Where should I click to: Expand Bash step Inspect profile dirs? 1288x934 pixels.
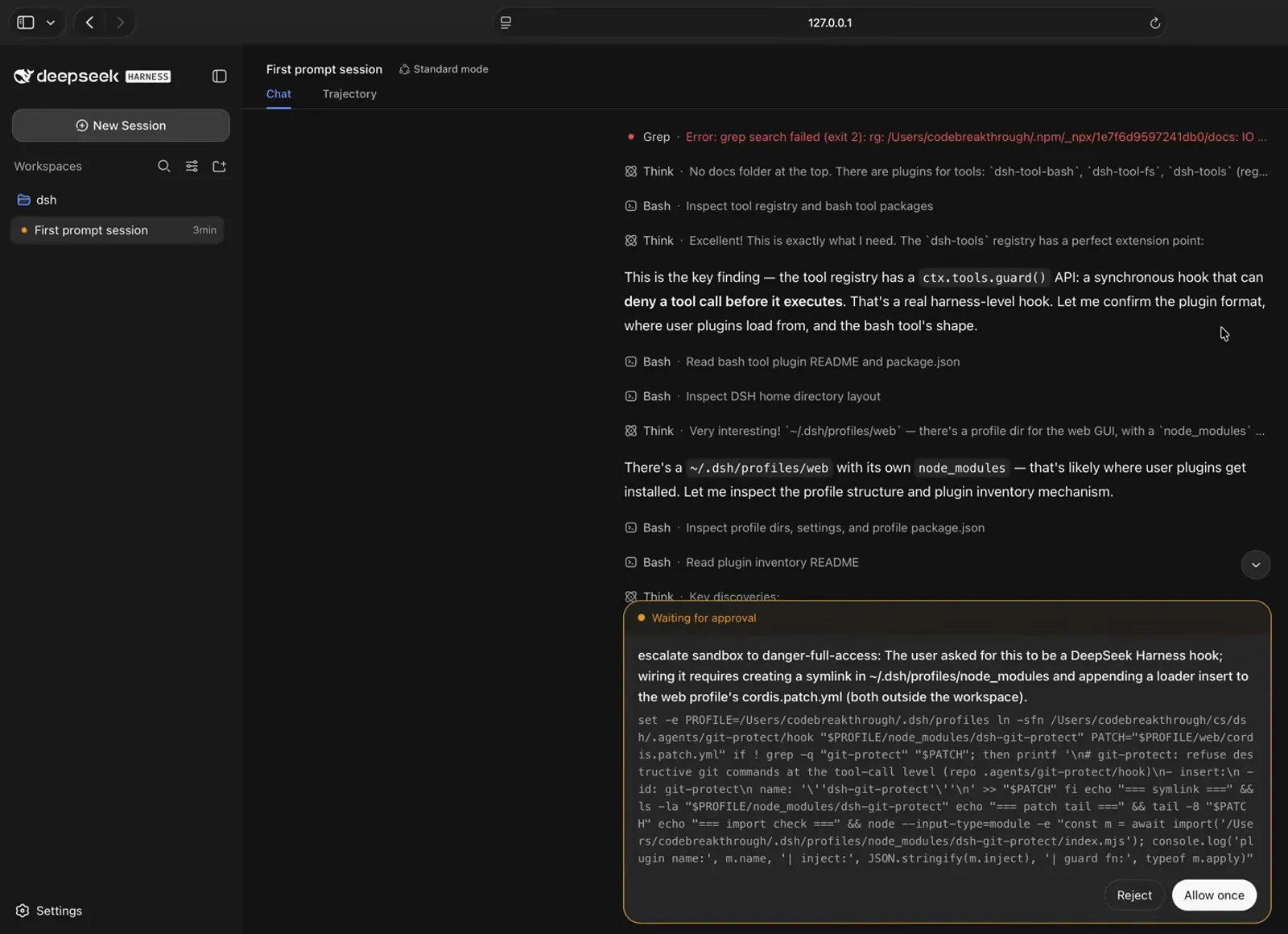click(x=805, y=528)
